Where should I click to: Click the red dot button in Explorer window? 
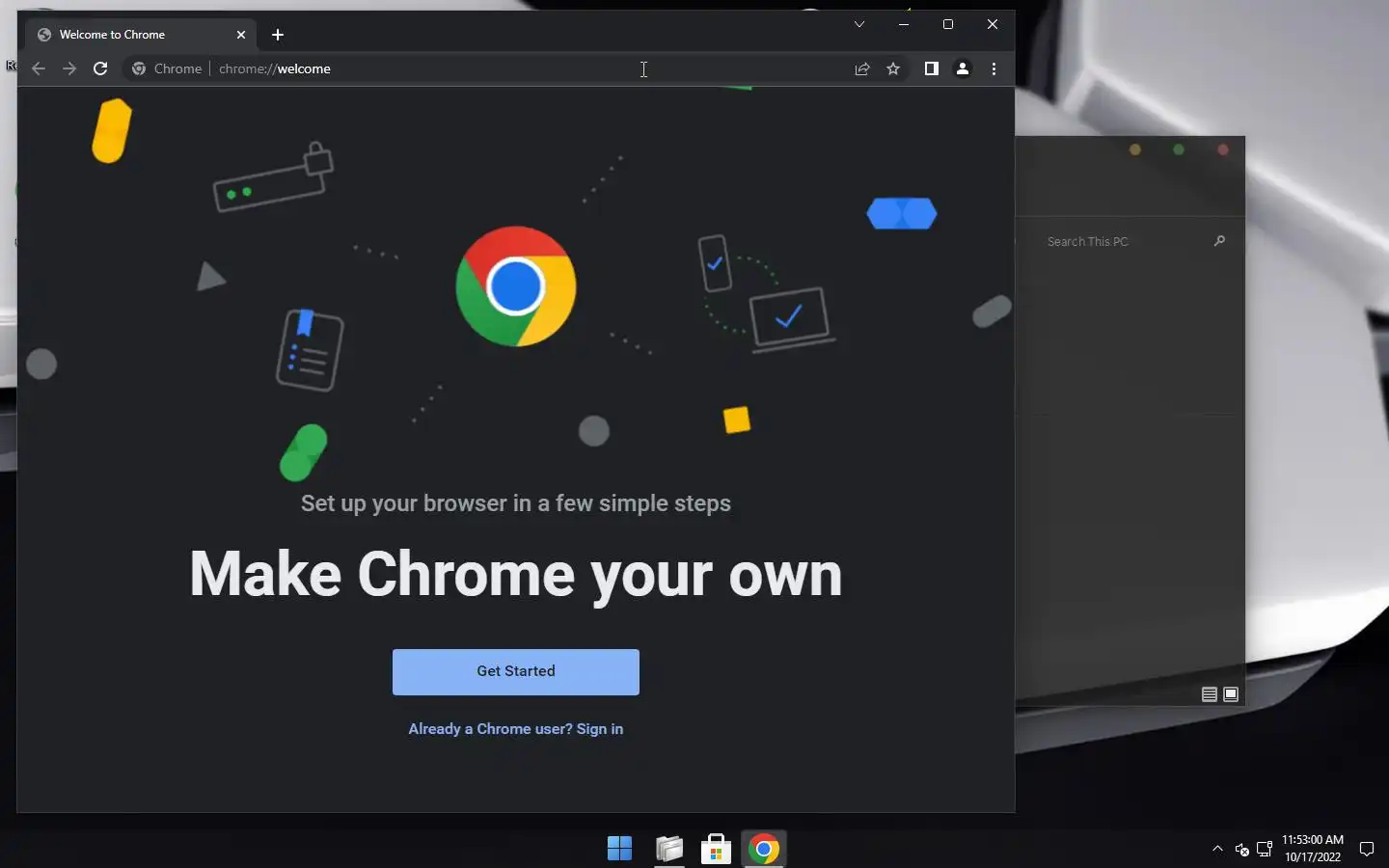pos(1223,149)
